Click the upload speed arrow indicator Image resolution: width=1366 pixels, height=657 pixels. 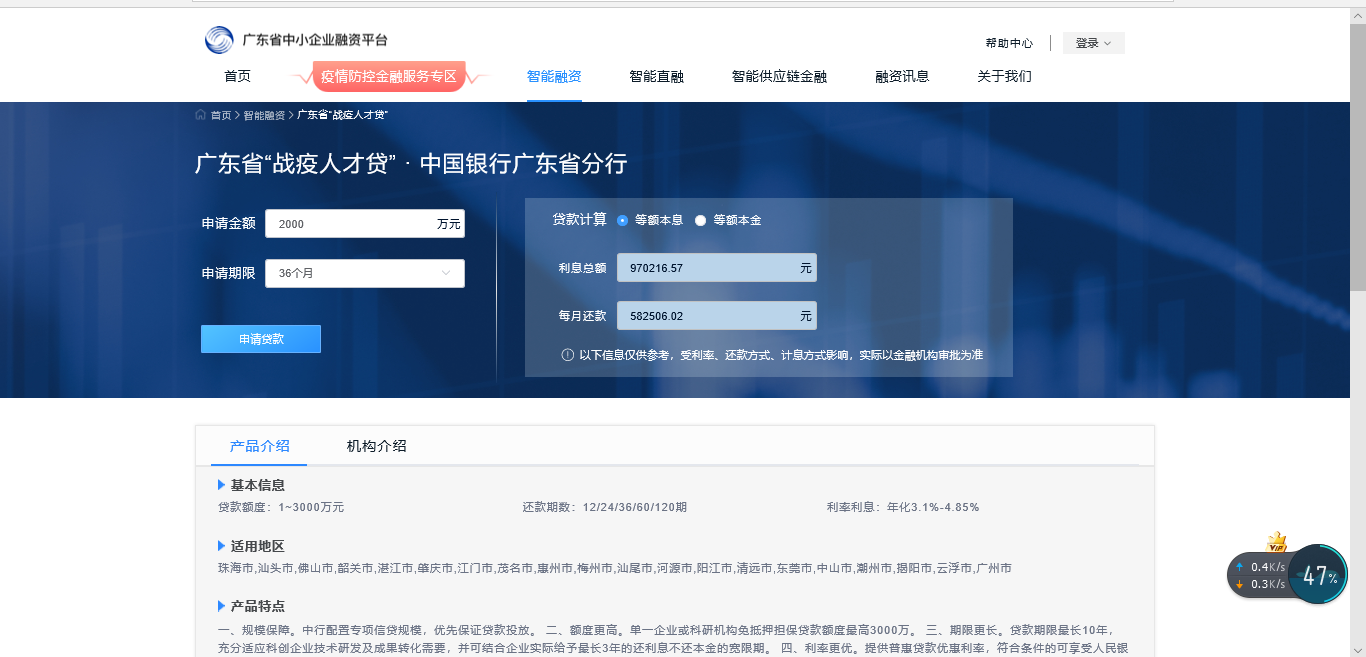click(x=1240, y=567)
